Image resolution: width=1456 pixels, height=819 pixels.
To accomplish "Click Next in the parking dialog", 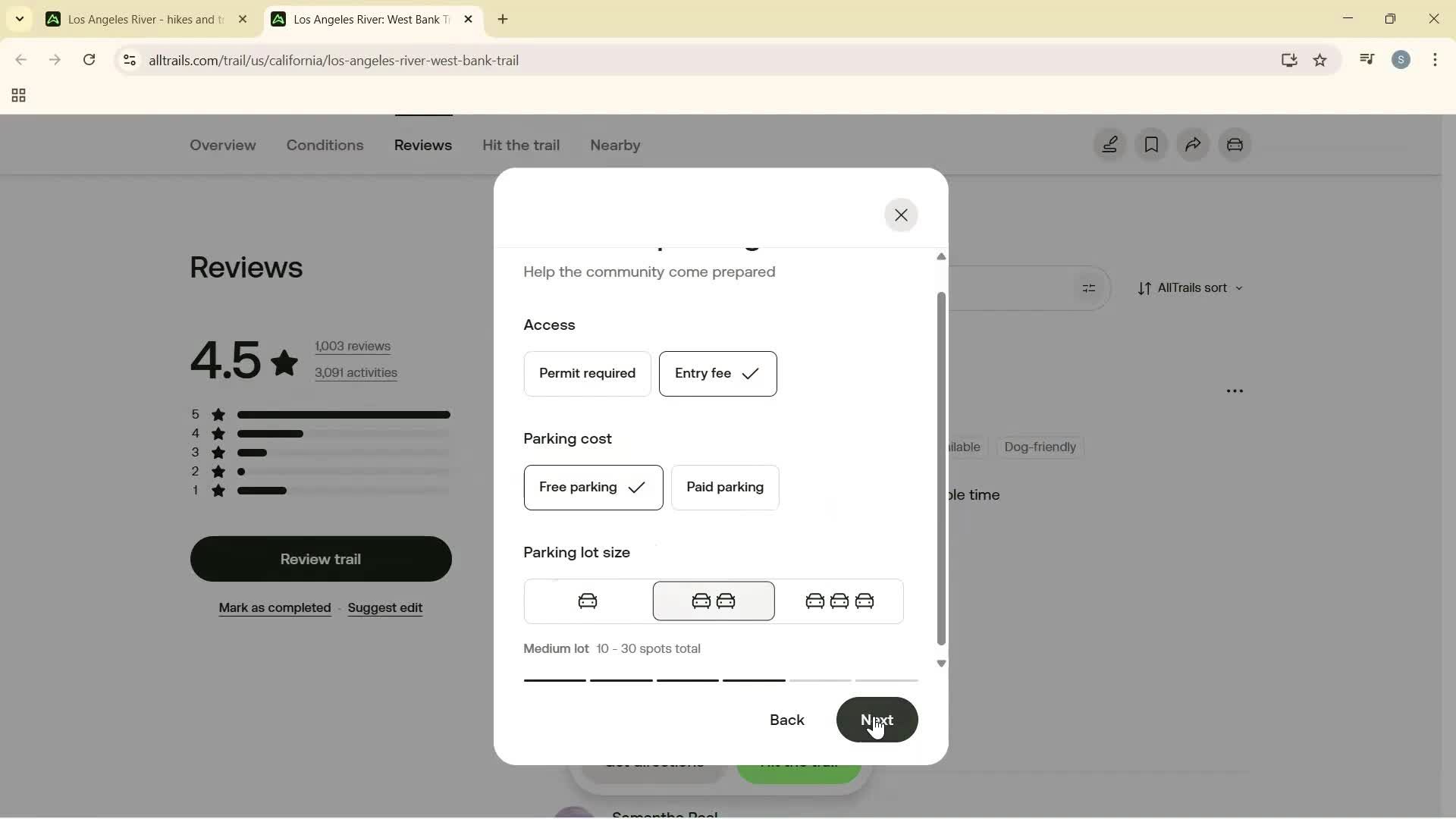I will point(877,720).
